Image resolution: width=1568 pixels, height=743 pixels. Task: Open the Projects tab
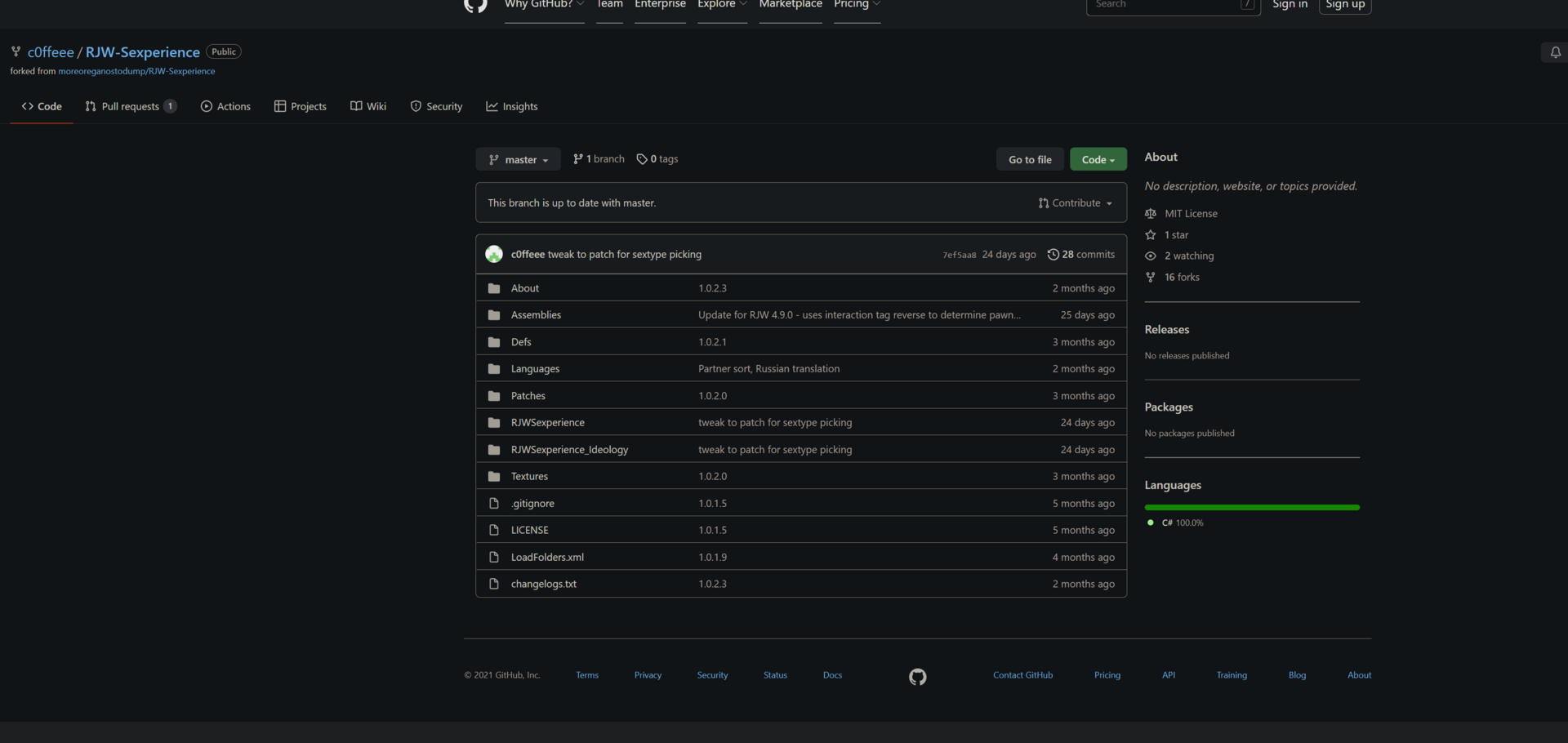point(301,107)
